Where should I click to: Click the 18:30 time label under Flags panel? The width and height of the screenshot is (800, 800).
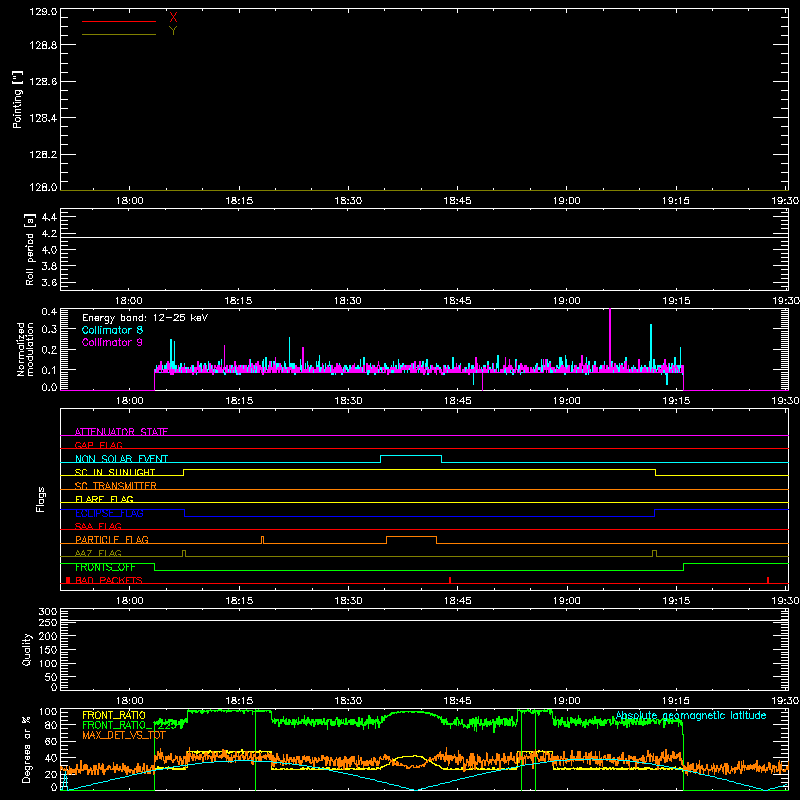click(x=348, y=601)
